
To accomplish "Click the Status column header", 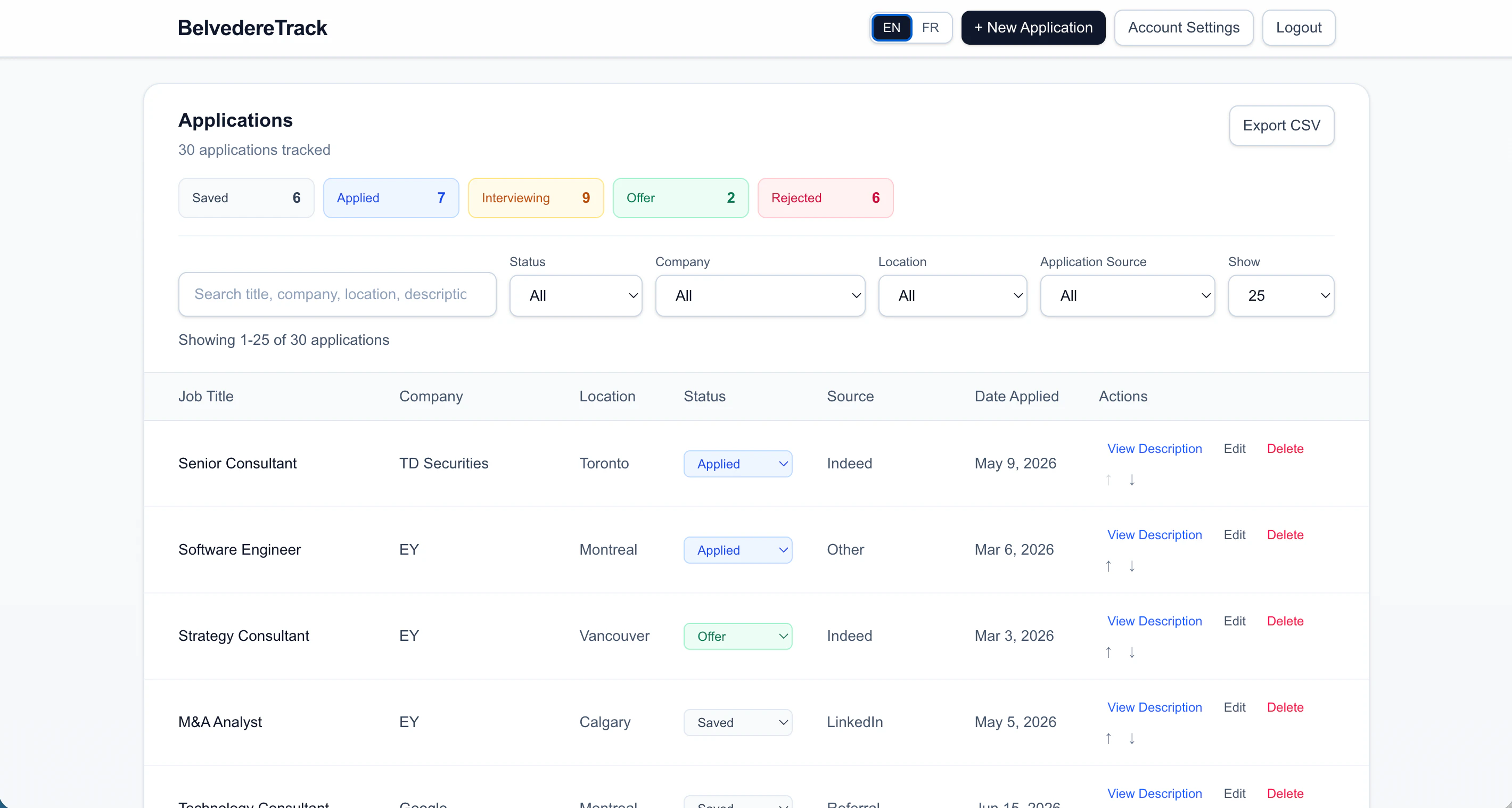I will point(704,397).
